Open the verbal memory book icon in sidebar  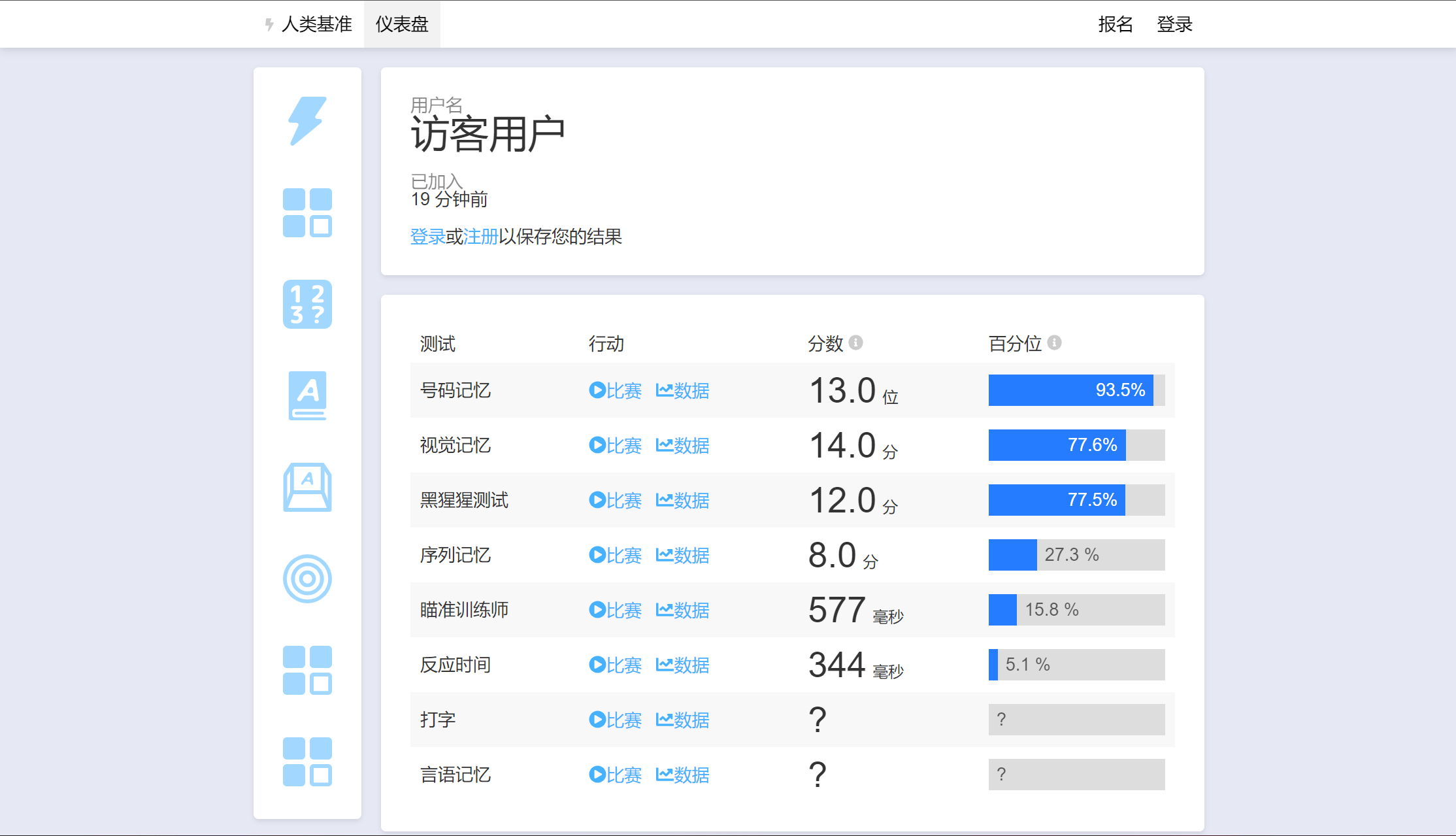point(307,395)
